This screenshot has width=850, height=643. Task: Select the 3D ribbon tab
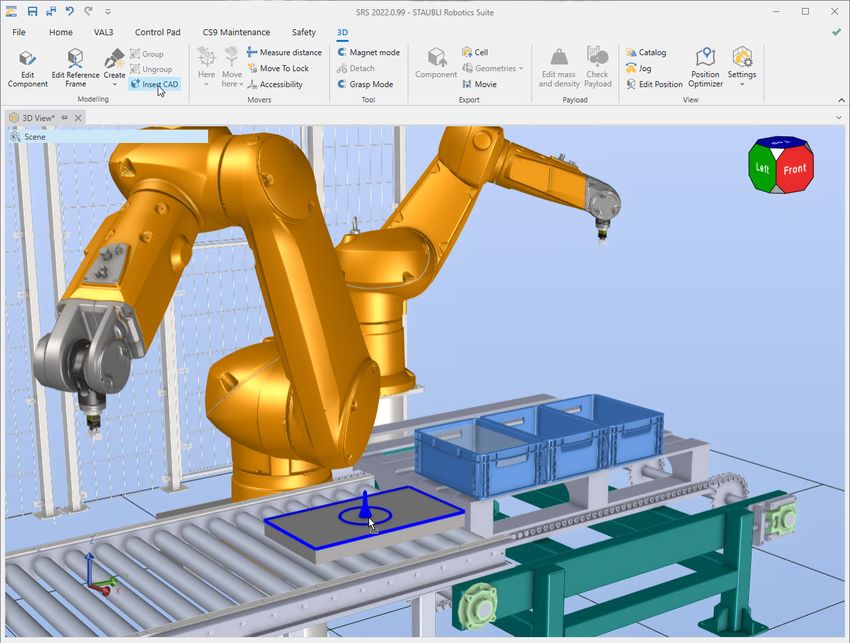coord(342,32)
